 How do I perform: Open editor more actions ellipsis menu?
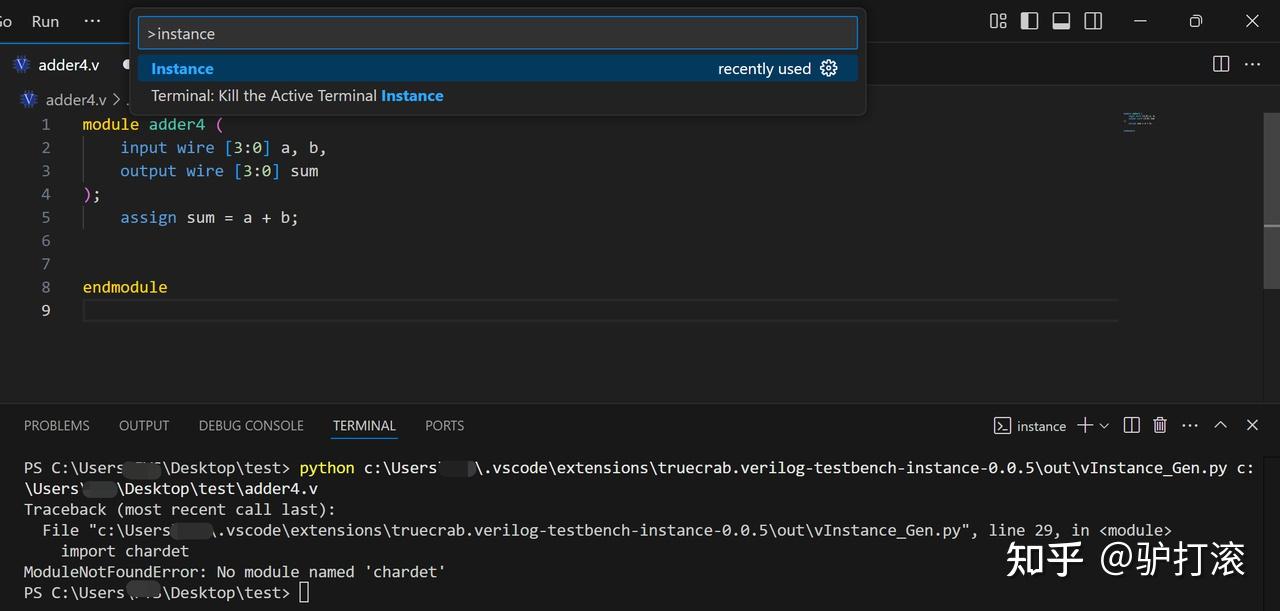tap(1252, 63)
